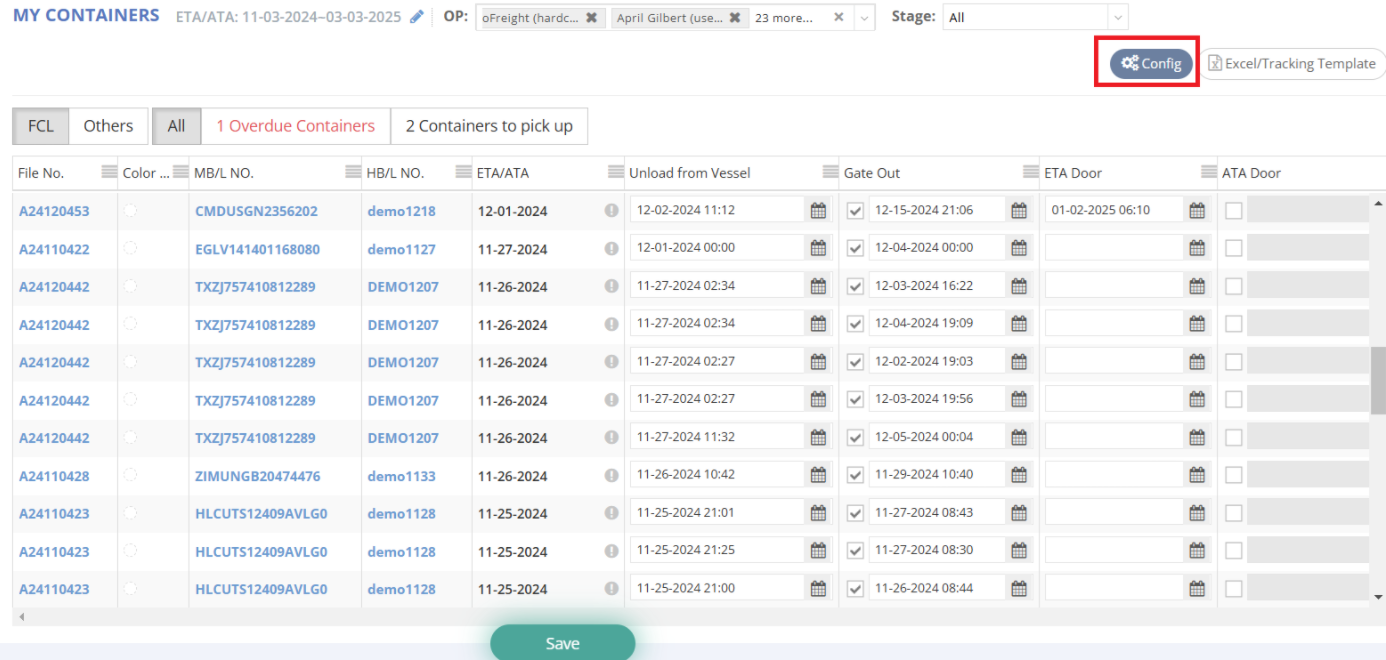Toggle Gate Out checkbox for demo1133 row
Image resolution: width=1386 pixels, height=660 pixels.
pos(855,475)
